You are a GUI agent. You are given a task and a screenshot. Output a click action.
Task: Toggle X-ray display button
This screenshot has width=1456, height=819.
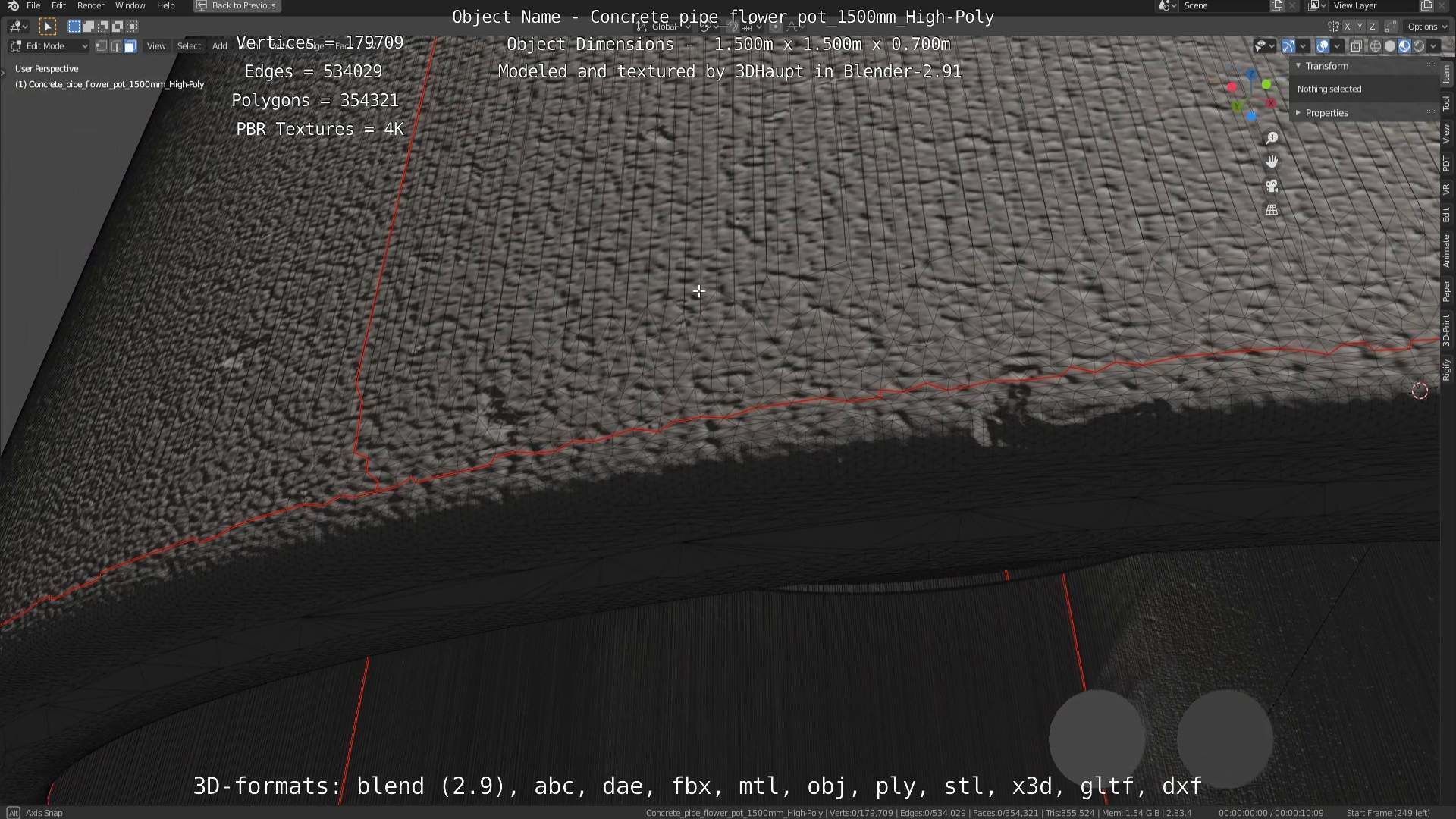point(1356,46)
